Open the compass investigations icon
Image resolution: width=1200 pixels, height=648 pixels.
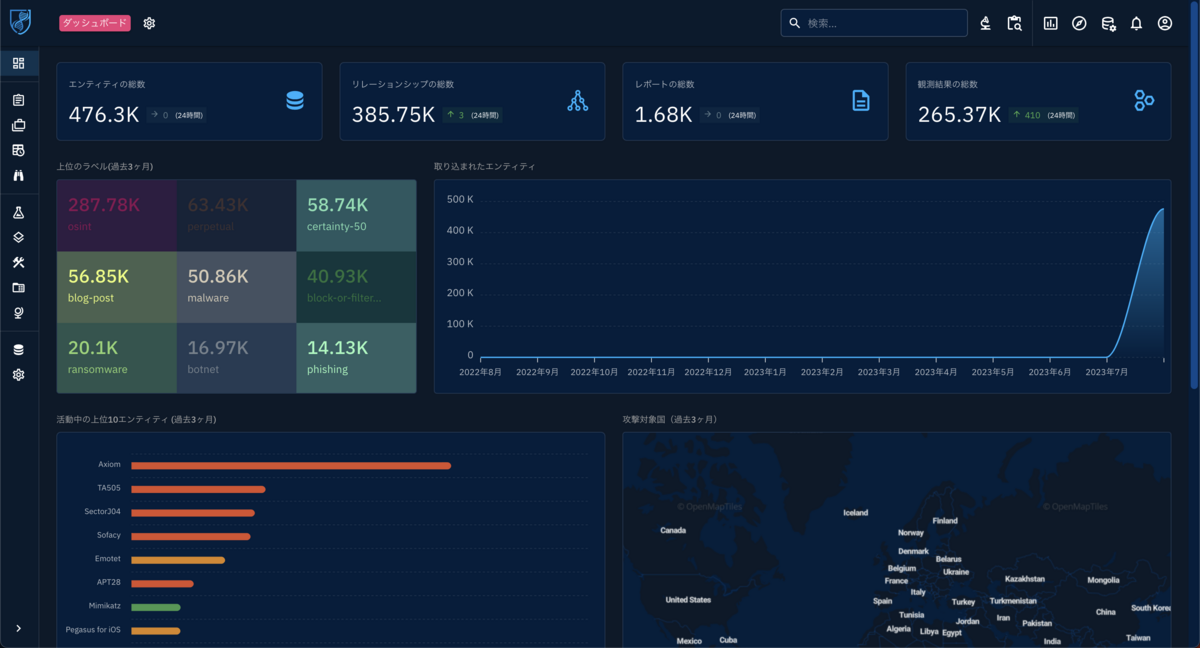pyautogui.click(x=1079, y=23)
